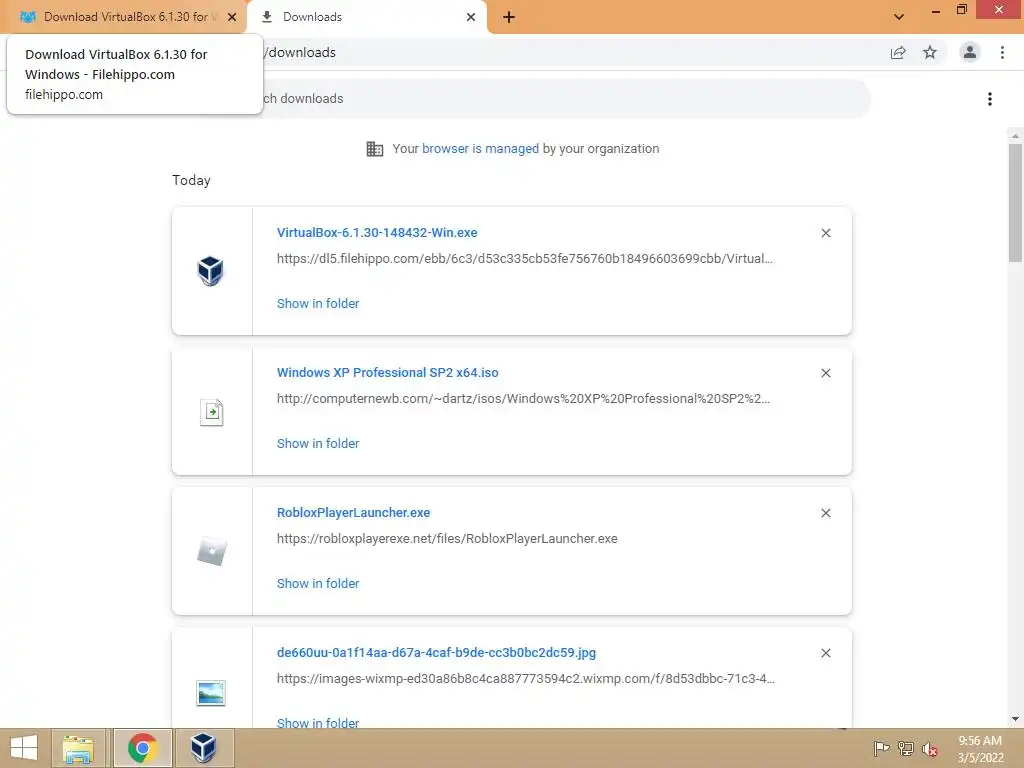
Task: Click the scrollbar down arrow
Action: coord(1015,719)
